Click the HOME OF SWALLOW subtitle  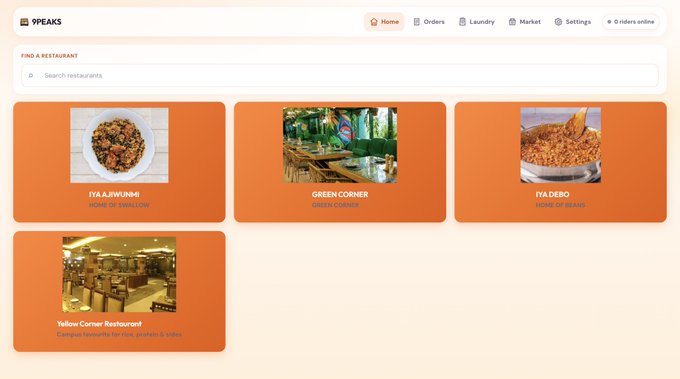[119, 205]
